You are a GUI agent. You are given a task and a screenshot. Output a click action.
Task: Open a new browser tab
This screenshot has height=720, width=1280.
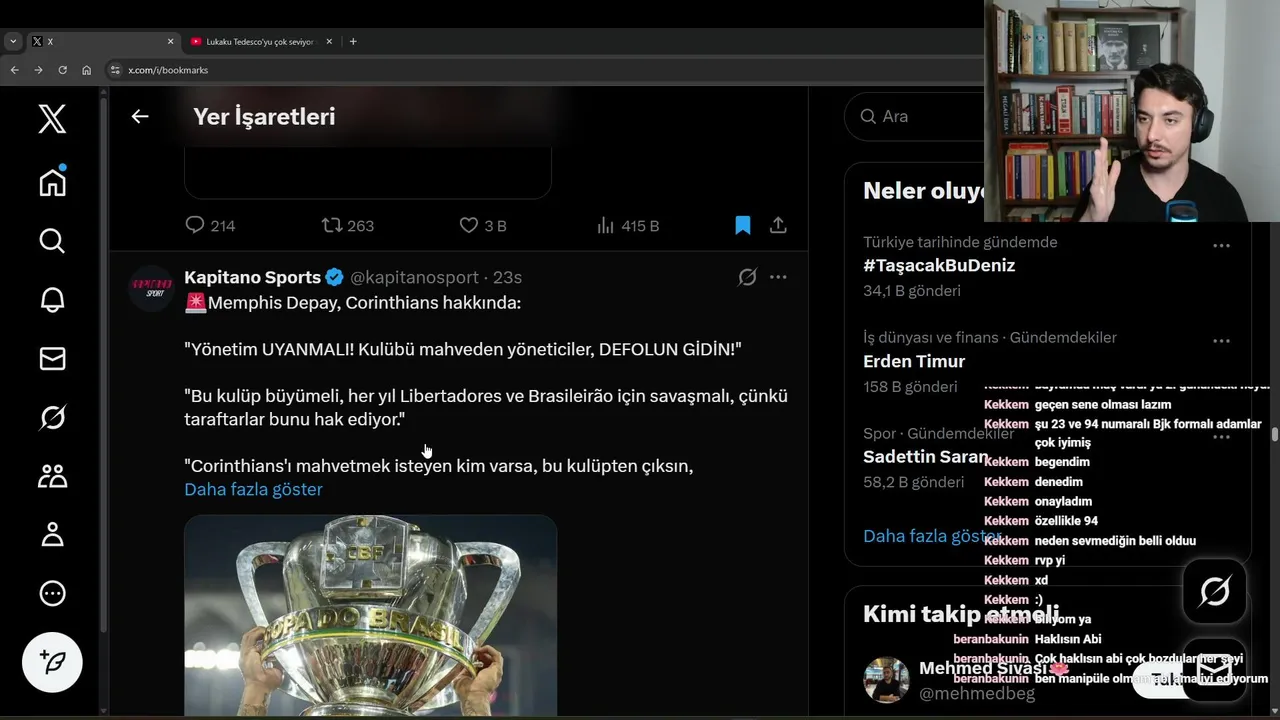point(353,41)
